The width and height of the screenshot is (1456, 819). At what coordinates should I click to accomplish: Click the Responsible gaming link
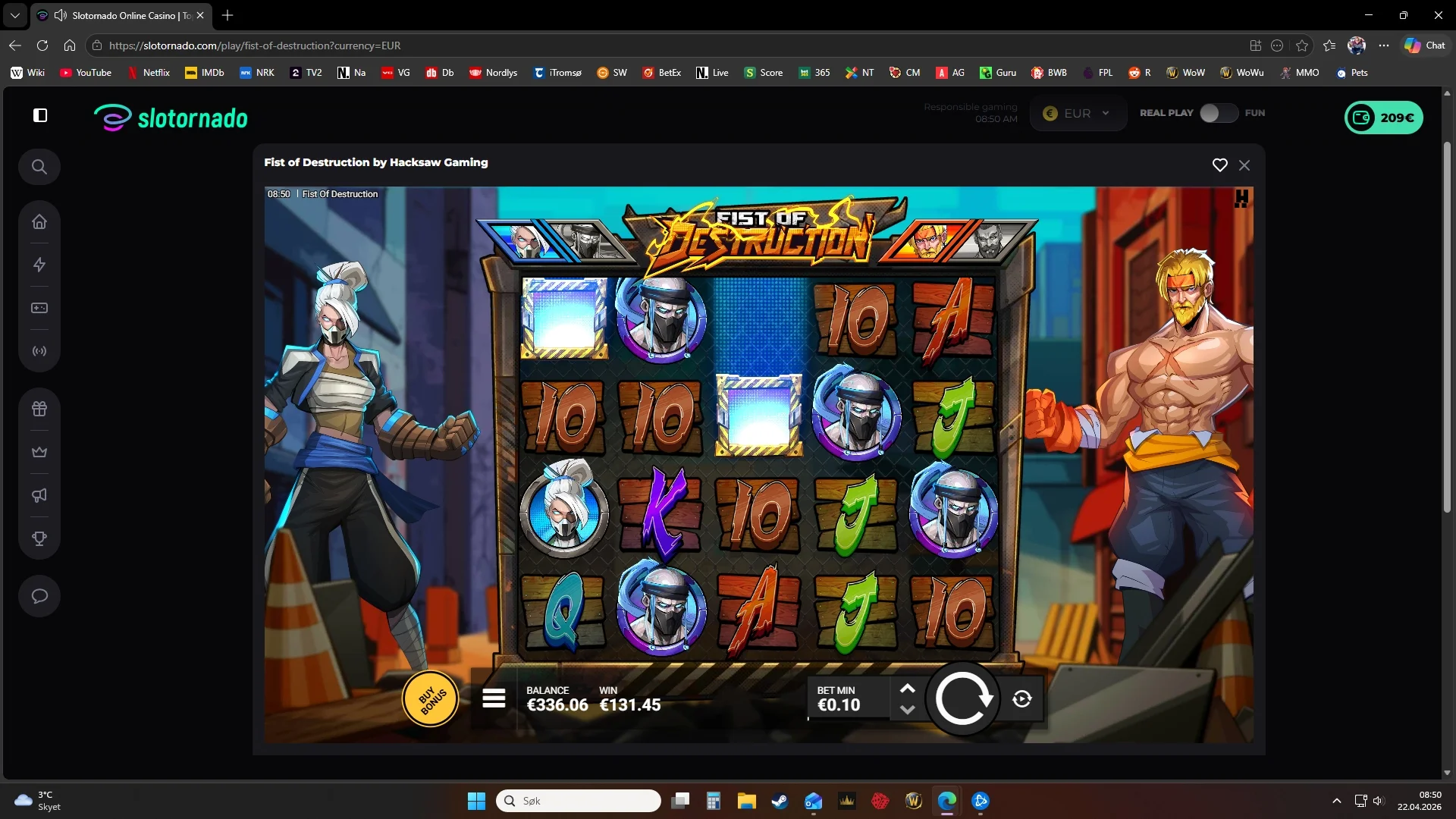pyautogui.click(x=971, y=107)
